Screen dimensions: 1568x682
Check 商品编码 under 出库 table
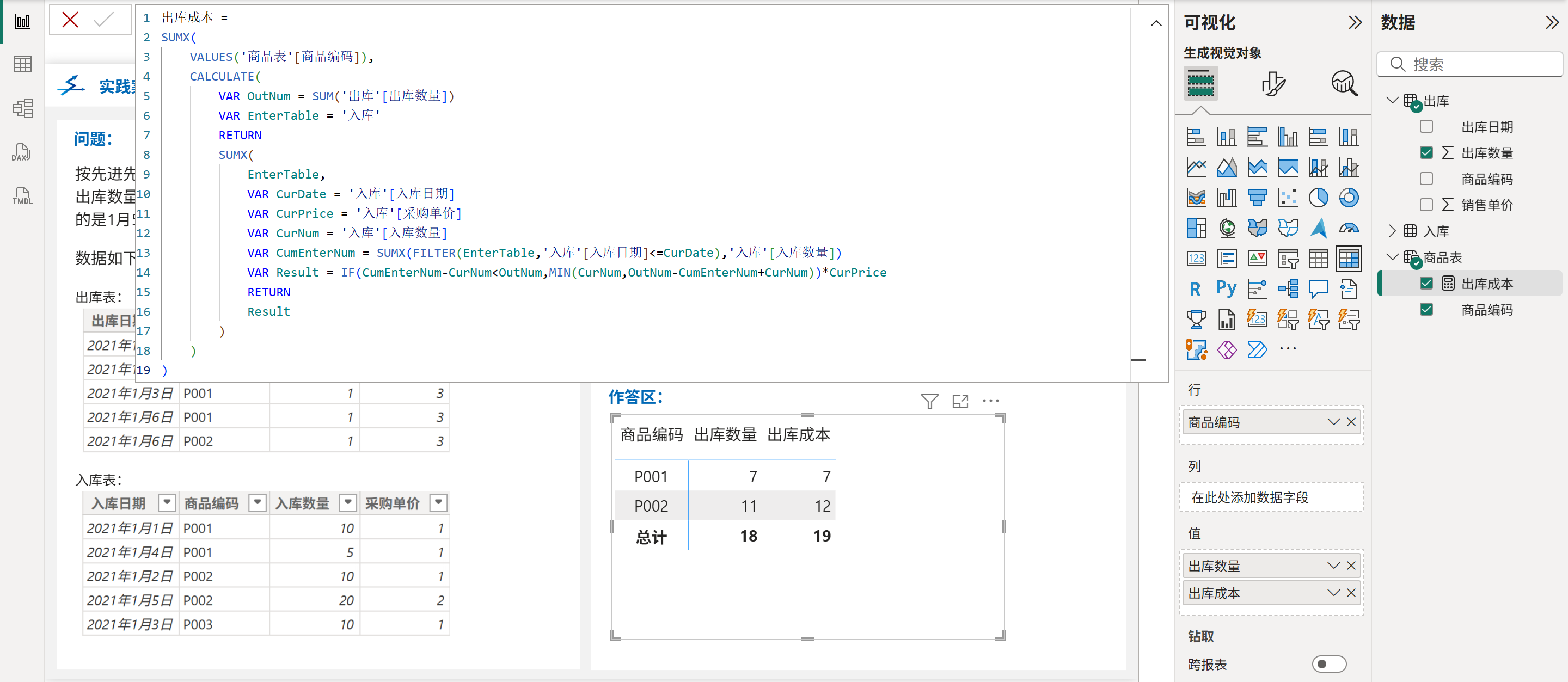tap(1426, 179)
